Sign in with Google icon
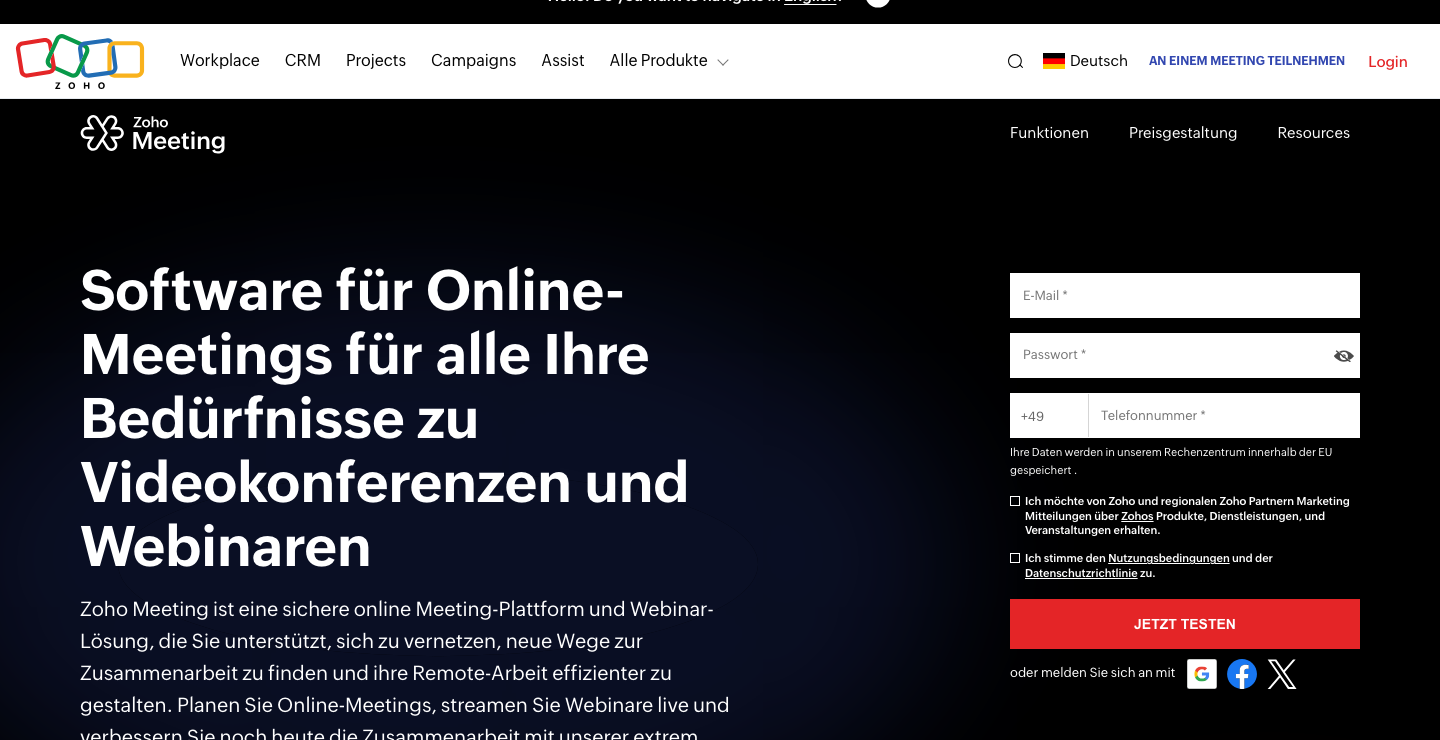The image size is (1440, 740). [1202, 674]
